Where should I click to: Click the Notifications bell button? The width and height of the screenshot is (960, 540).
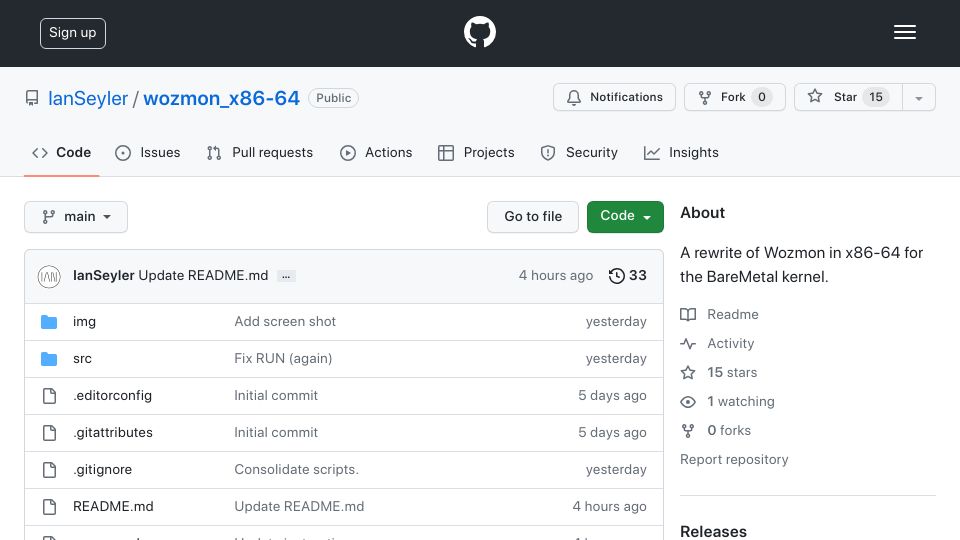click(614, 97)
